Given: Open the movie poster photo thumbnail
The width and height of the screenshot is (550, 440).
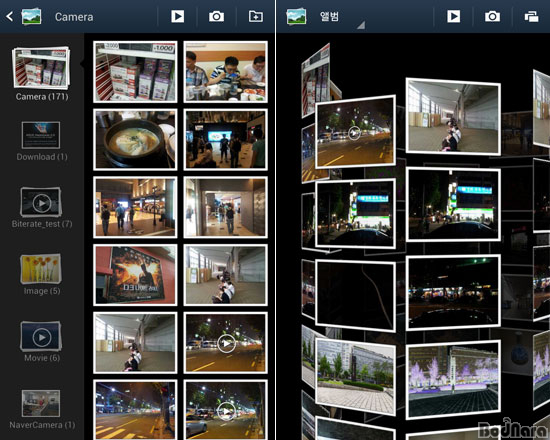Looking at the screenshot, I should click(x=135, y=275).
